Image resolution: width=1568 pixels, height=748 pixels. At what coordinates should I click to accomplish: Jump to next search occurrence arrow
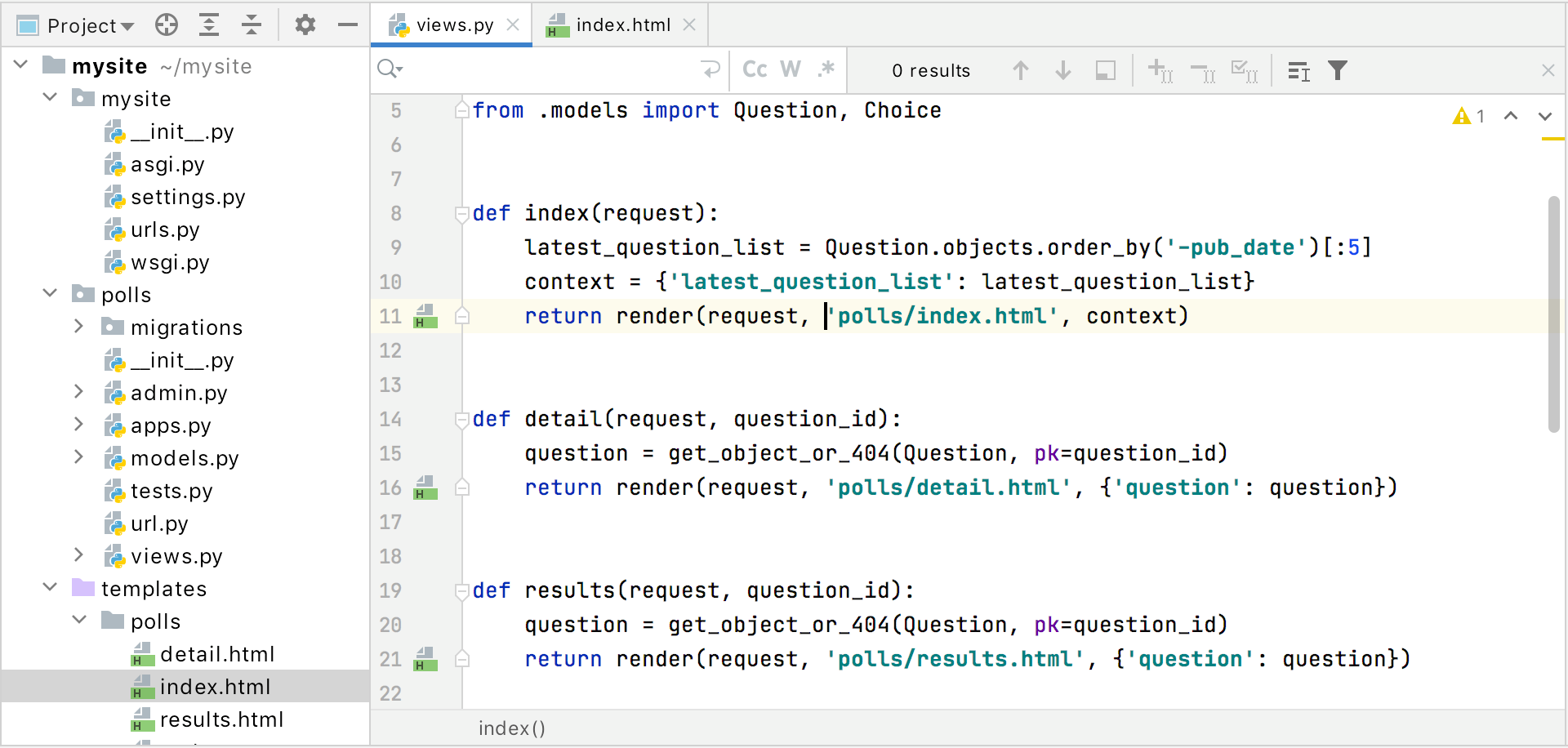click(1063, 71)
